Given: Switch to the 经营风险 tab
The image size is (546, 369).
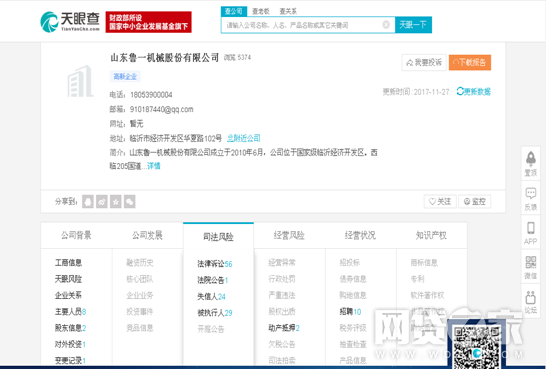Looking at the screenshot, I should [x=289, y=236].
